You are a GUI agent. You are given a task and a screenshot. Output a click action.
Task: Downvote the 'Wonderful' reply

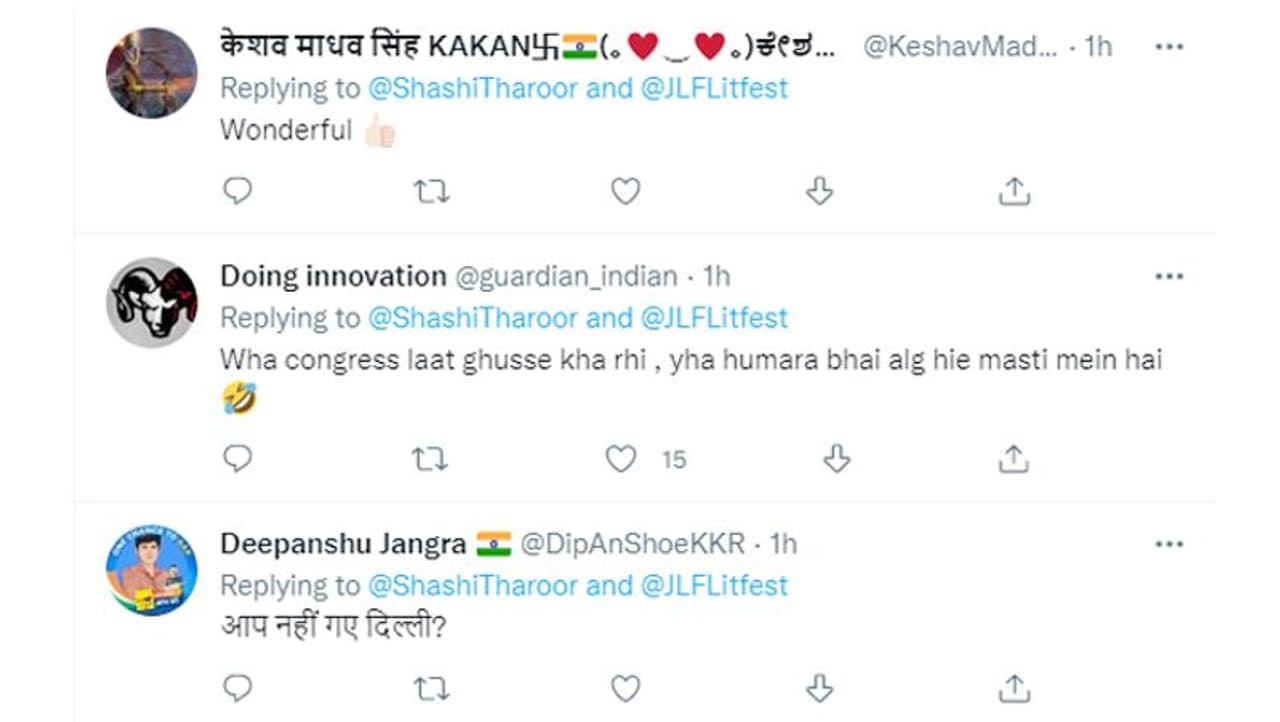(x=819, y=190)
